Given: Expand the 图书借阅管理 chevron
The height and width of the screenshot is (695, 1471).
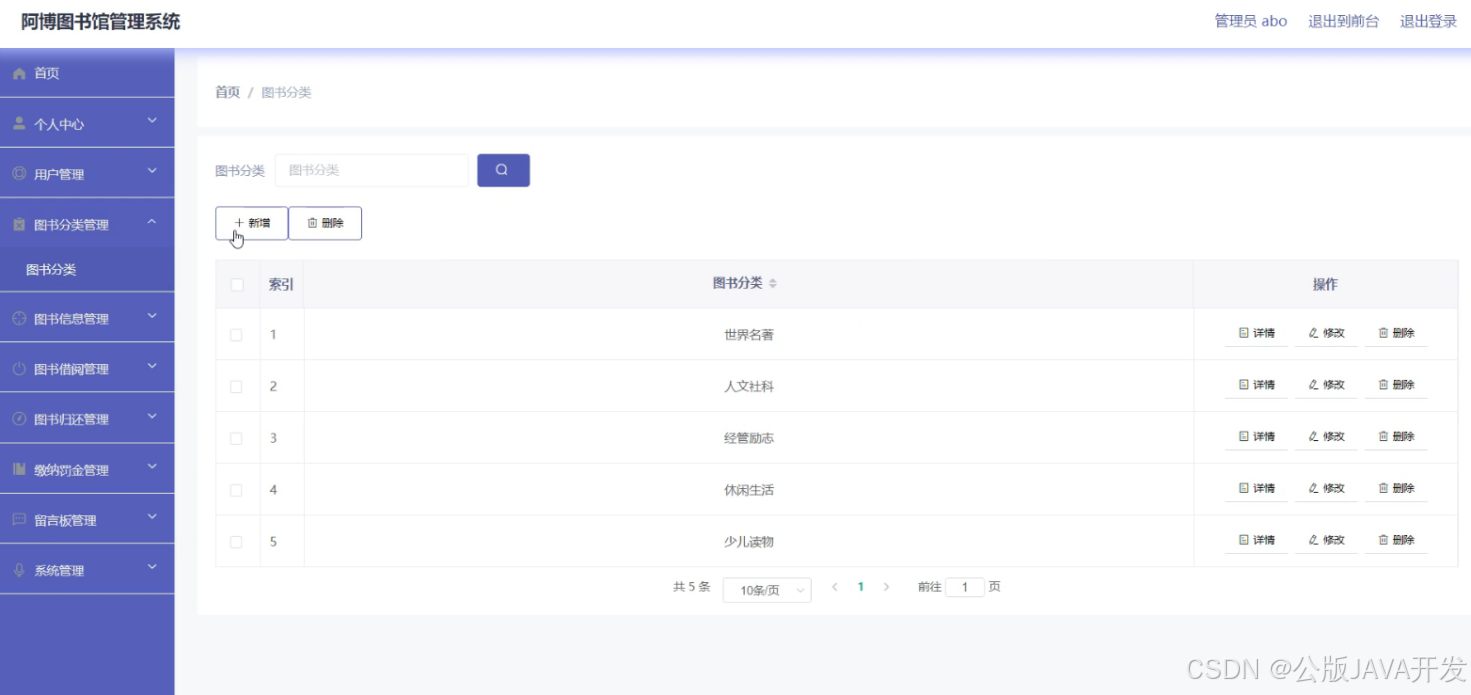Looking at the screenshot, I should click(x=152, y=366).
